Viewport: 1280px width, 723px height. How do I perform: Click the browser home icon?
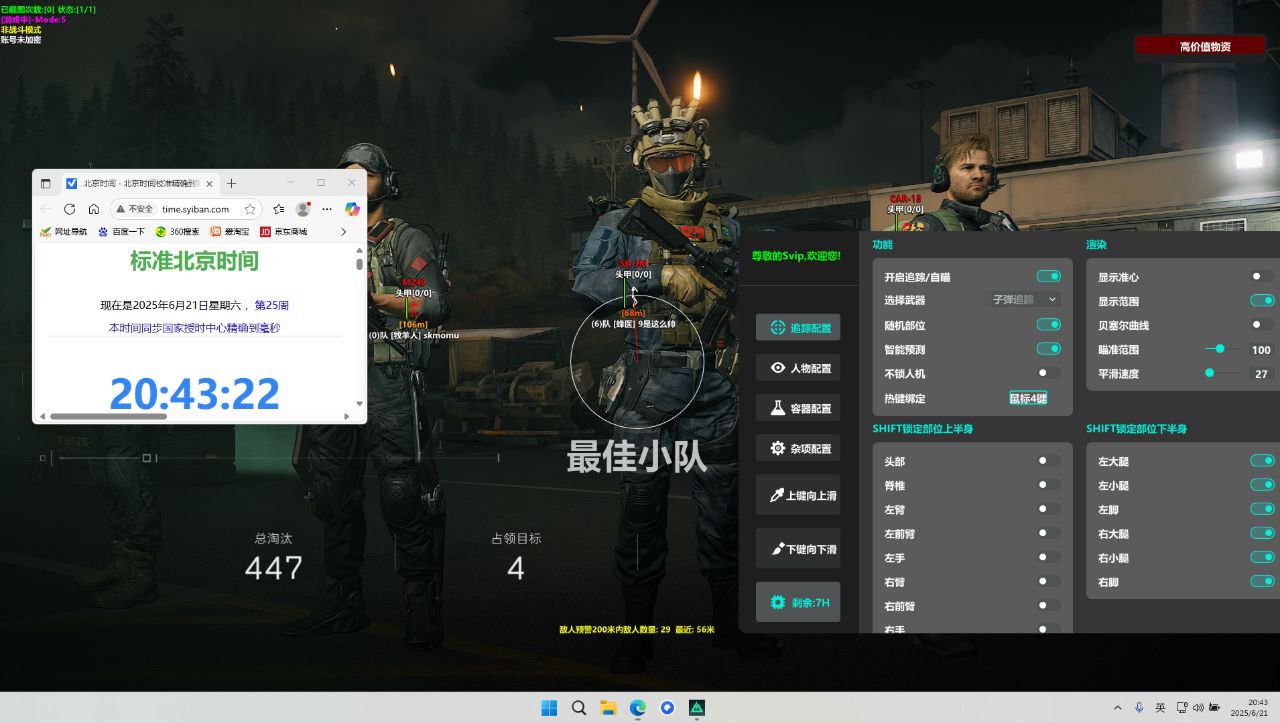pyautogui.click(x=93, y=209)
